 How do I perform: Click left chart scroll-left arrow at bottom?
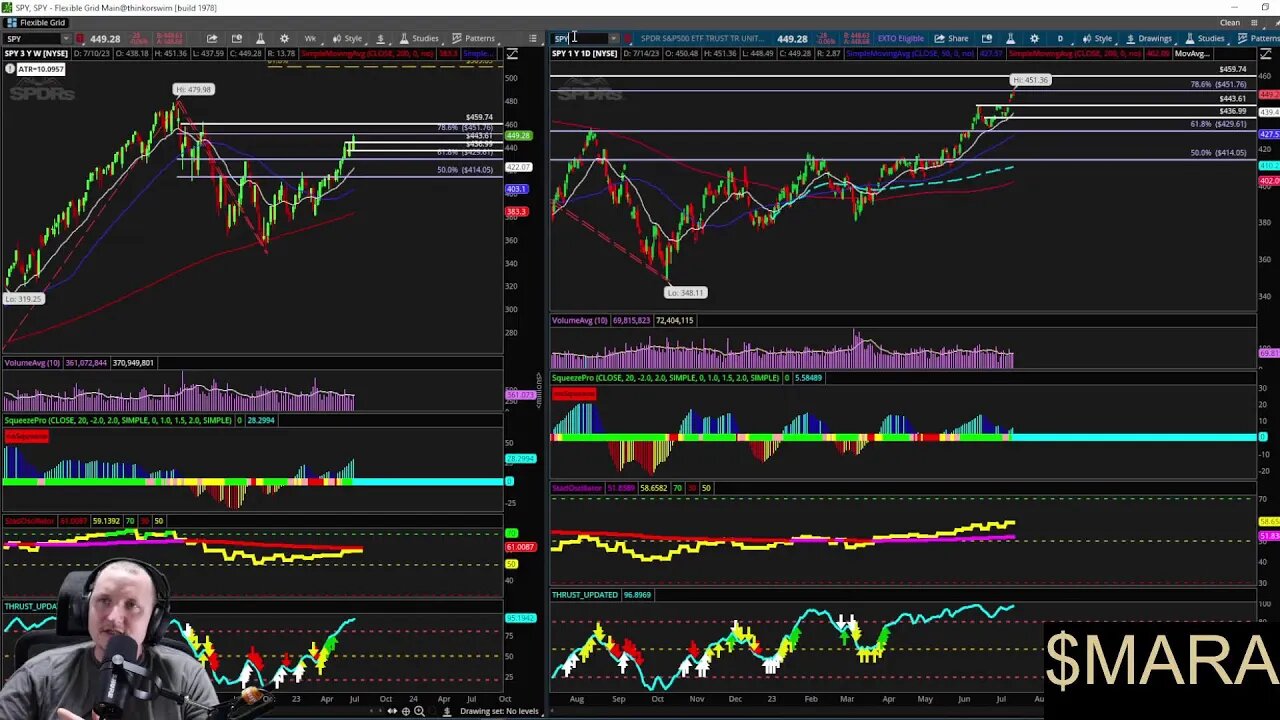tap(372, 711)
